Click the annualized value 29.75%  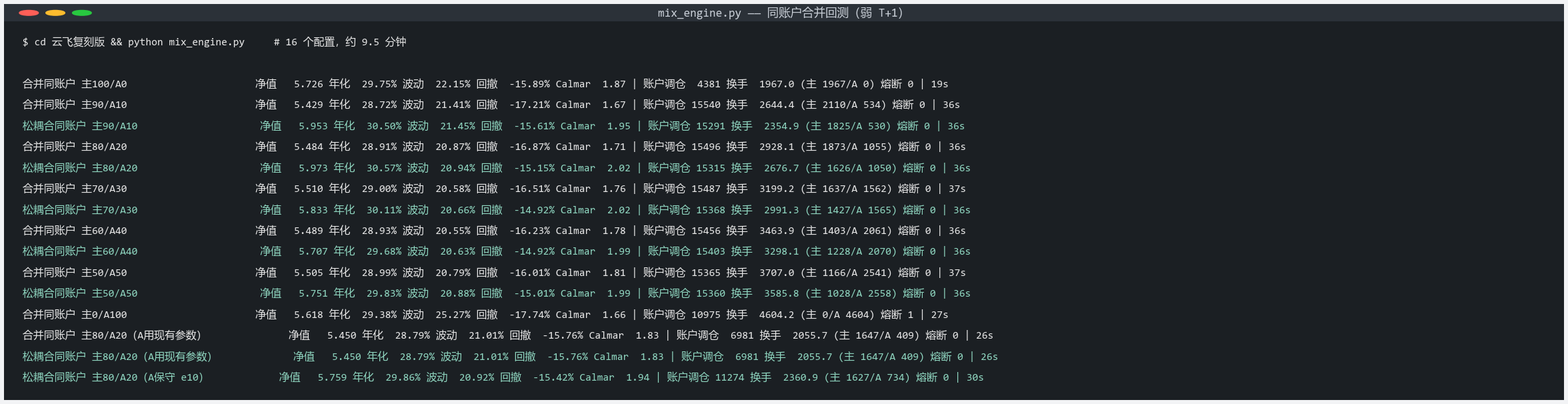tap(379, 84)
